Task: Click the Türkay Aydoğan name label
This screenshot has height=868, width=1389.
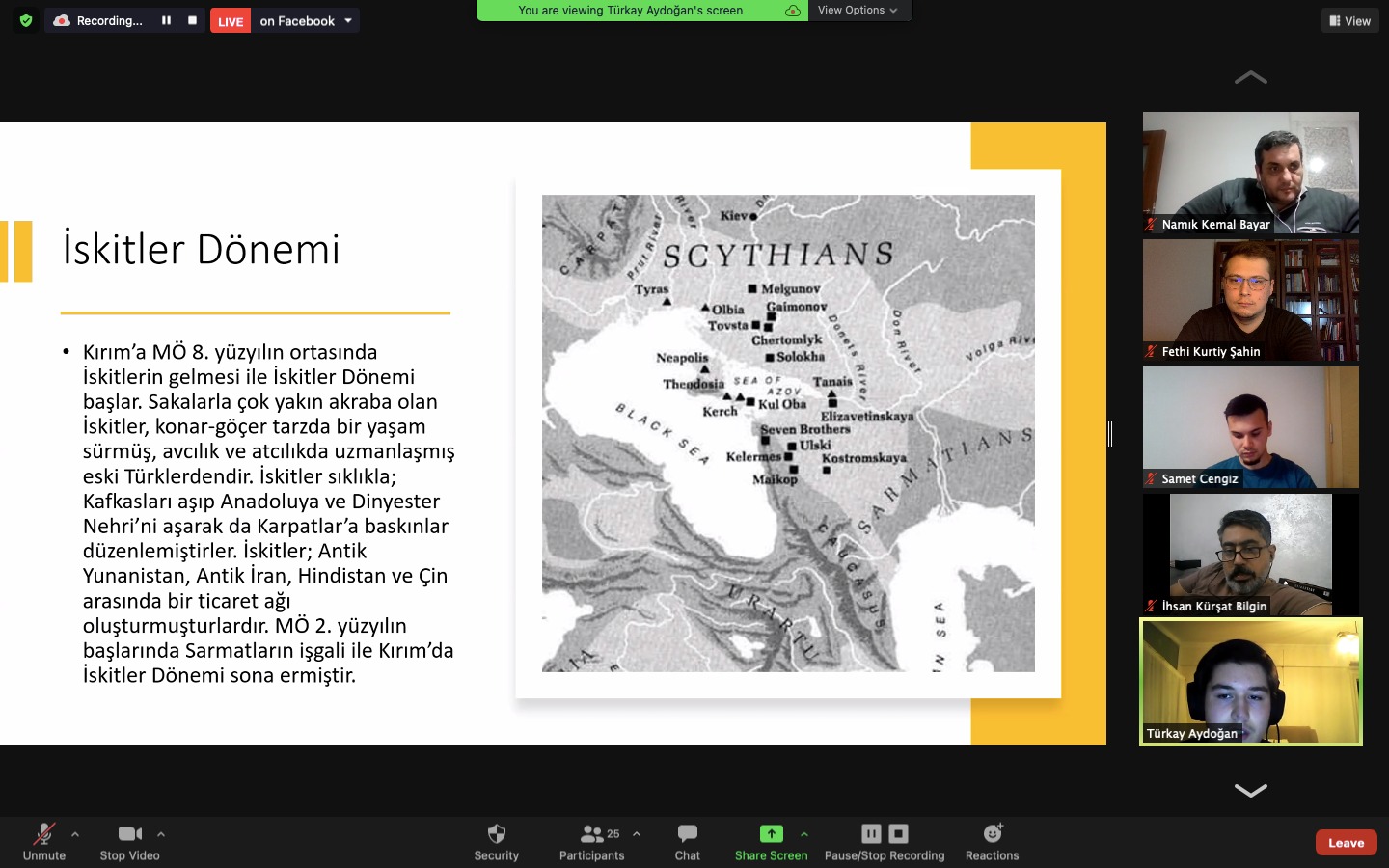Action: point(1192,734)
